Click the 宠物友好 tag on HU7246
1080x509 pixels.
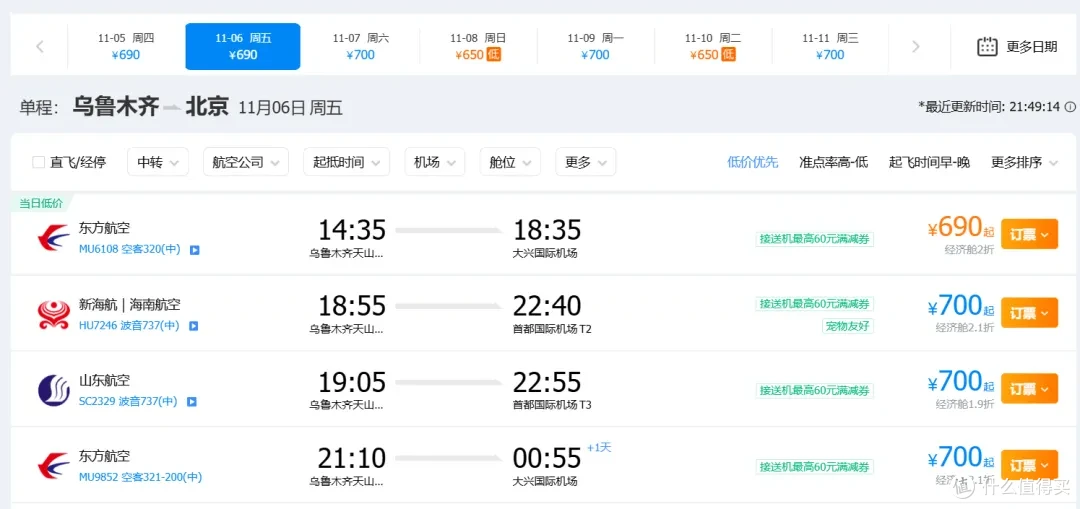click(847, 326)
